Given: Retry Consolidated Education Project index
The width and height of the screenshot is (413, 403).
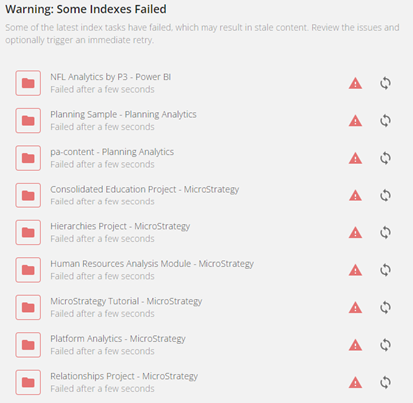Looking at the screenshot, I should pos(385,195).
